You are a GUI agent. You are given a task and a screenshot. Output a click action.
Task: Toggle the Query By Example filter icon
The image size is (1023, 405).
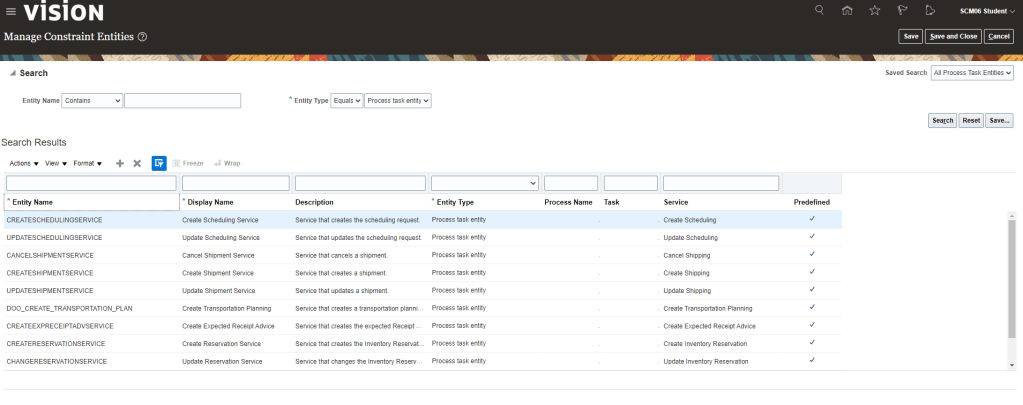(159, 163)
